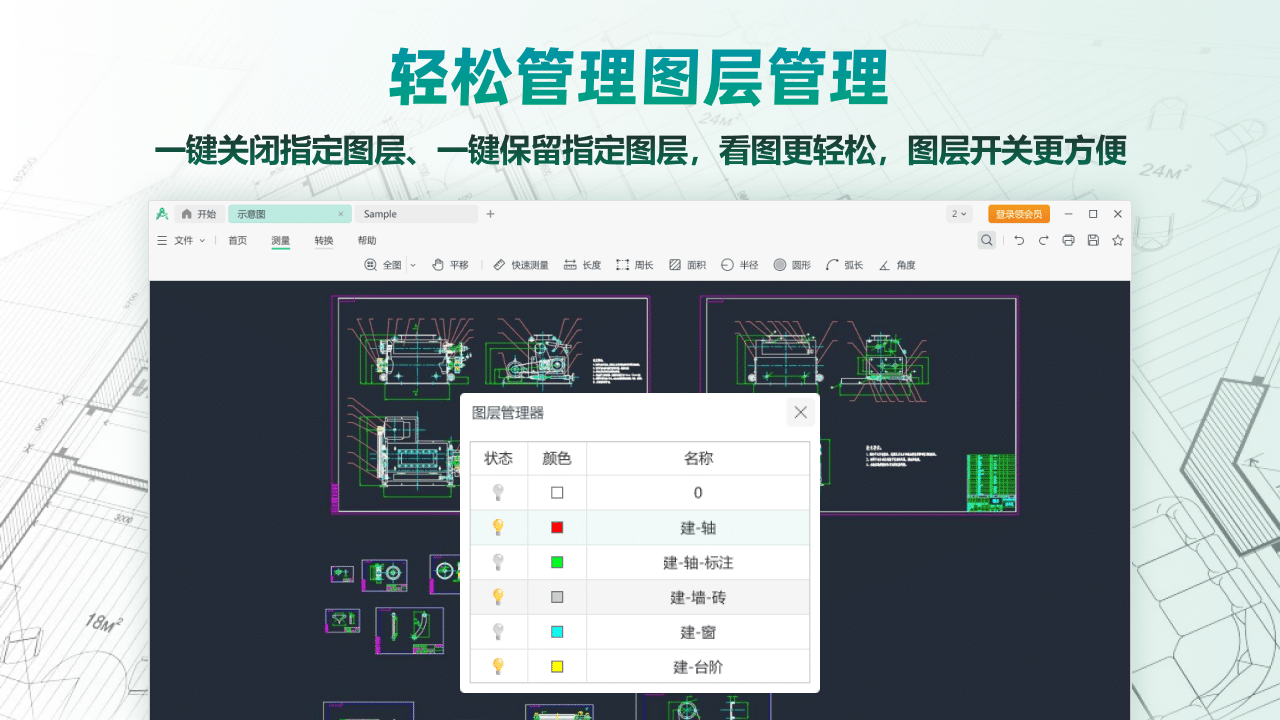Image resolution: width=1280 pixels, height=720 pixels.
Task: Click the print icon in toolbar
Action: [1068, 240]
